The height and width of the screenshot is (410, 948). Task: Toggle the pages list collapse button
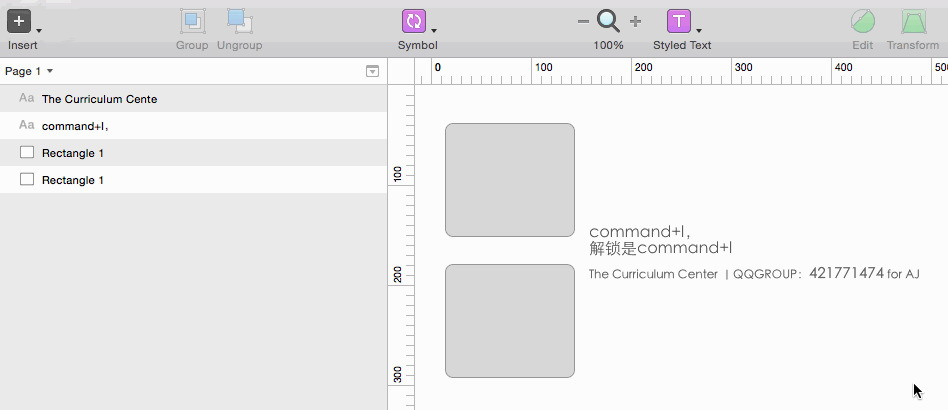pyautogui.click(x=372, y=71)
